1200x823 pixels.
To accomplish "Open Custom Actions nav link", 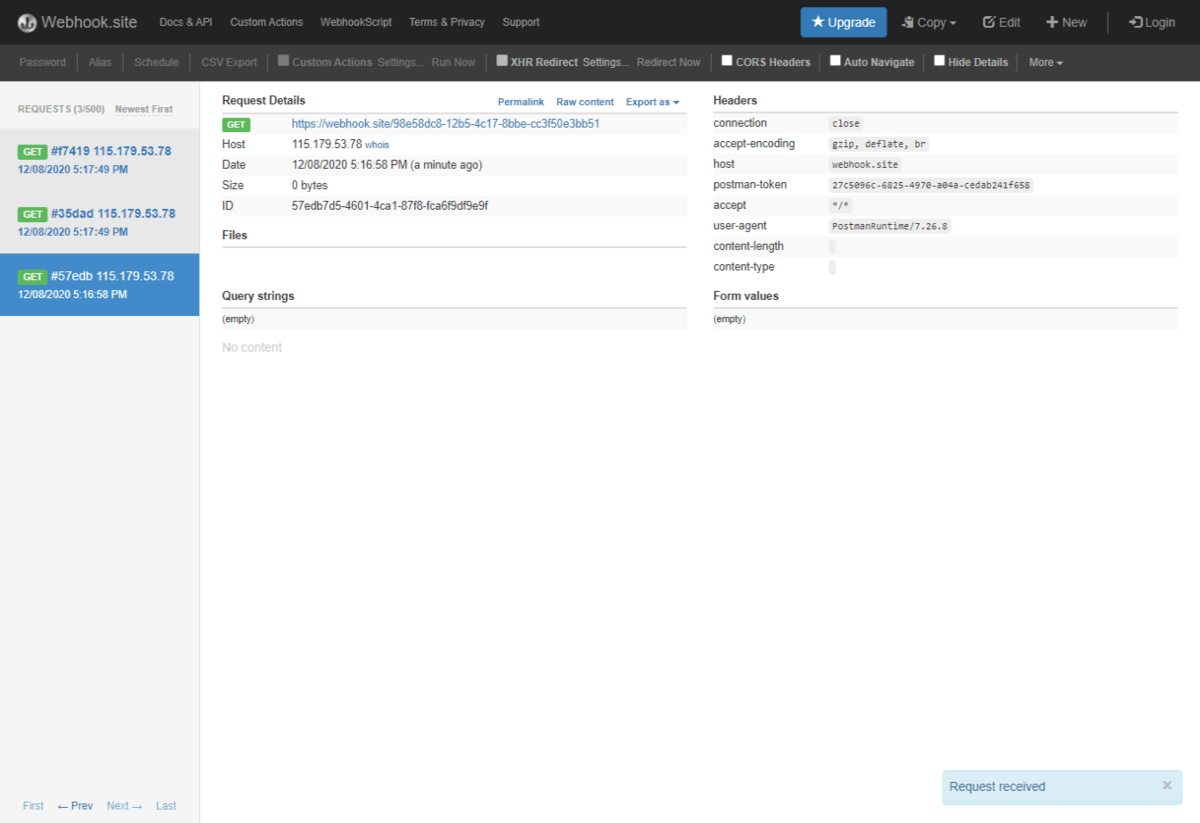I will pyautogui.click(x=266, y=22).
